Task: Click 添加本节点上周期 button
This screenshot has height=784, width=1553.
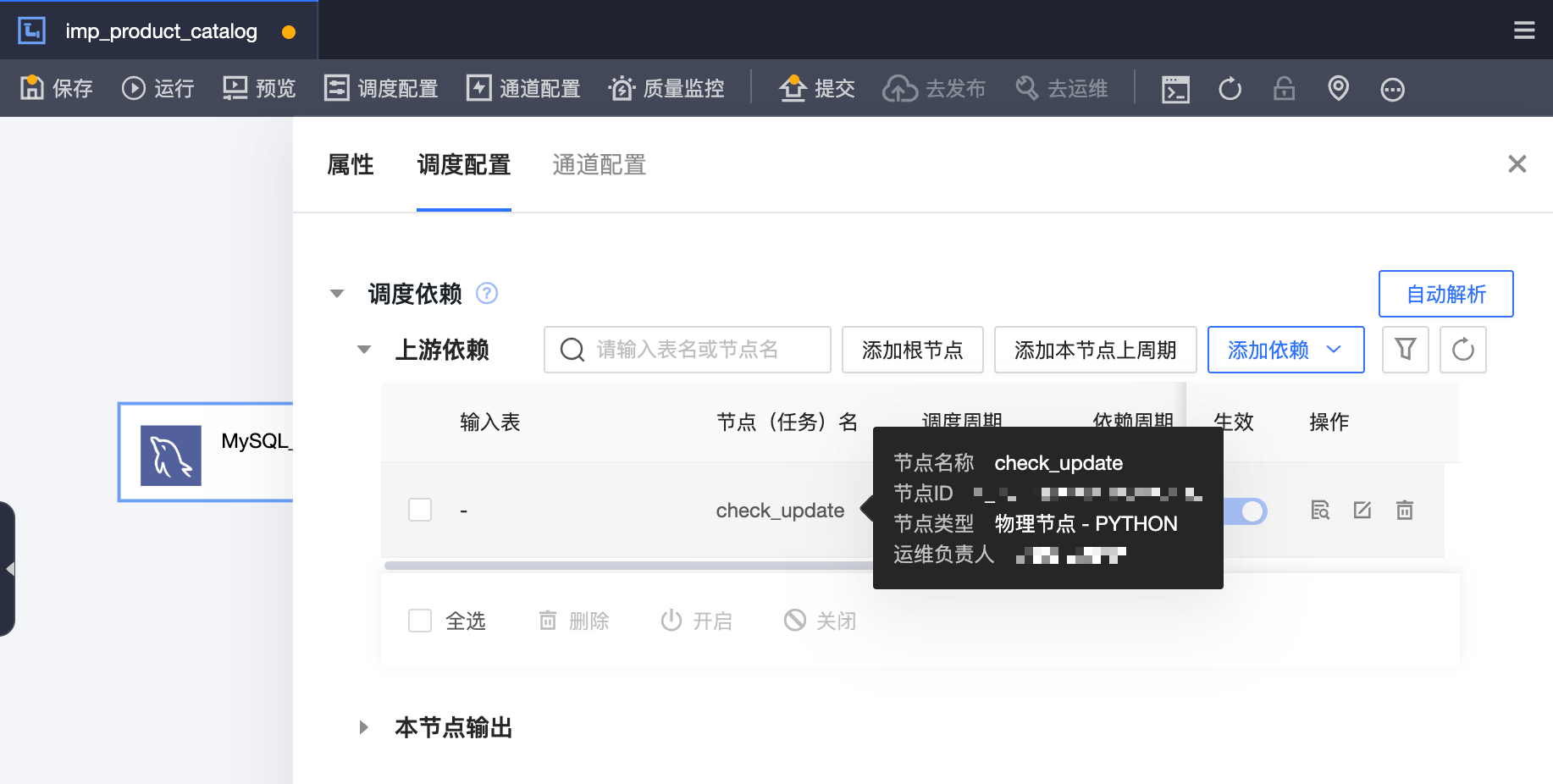Action: (1095, 350)
